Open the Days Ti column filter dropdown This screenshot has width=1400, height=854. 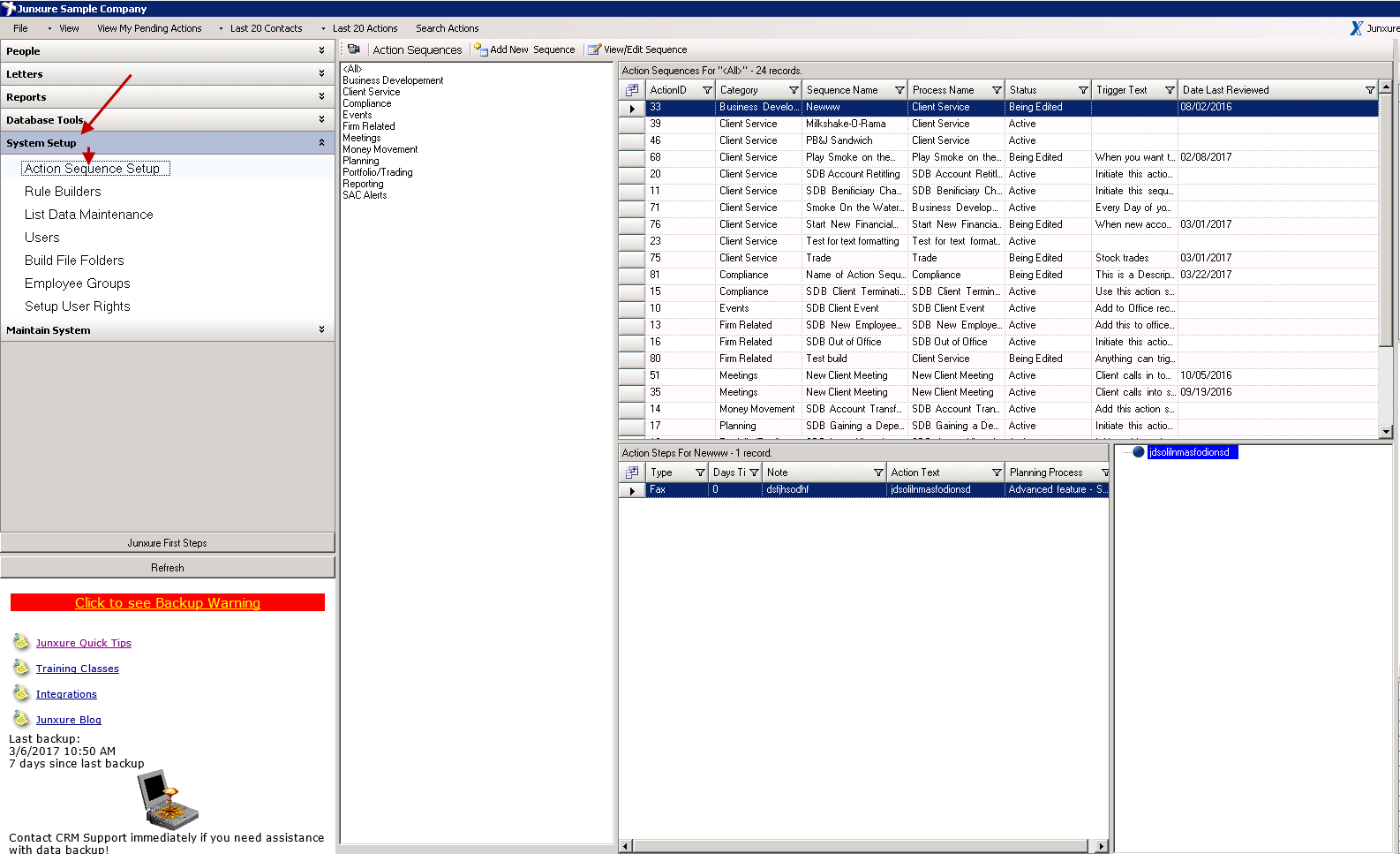754,472
